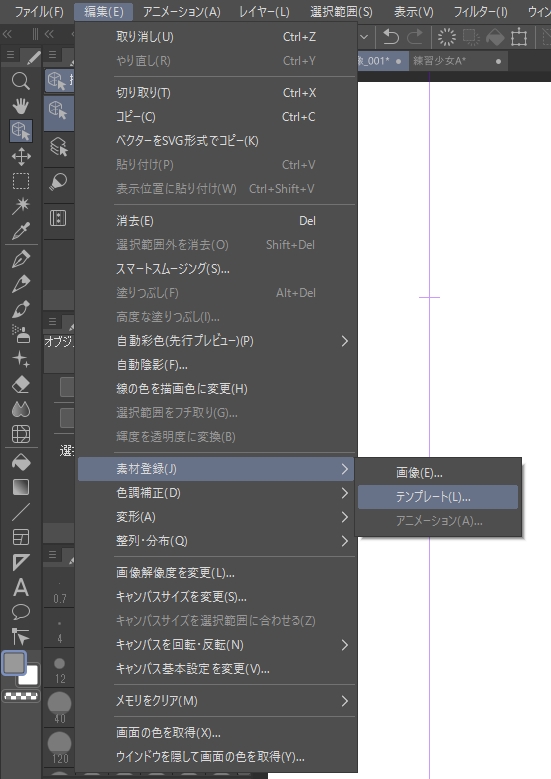551x779 pixels.
Task: Open the レイヤー(L) menu
Action: click(x=264, y=12)
